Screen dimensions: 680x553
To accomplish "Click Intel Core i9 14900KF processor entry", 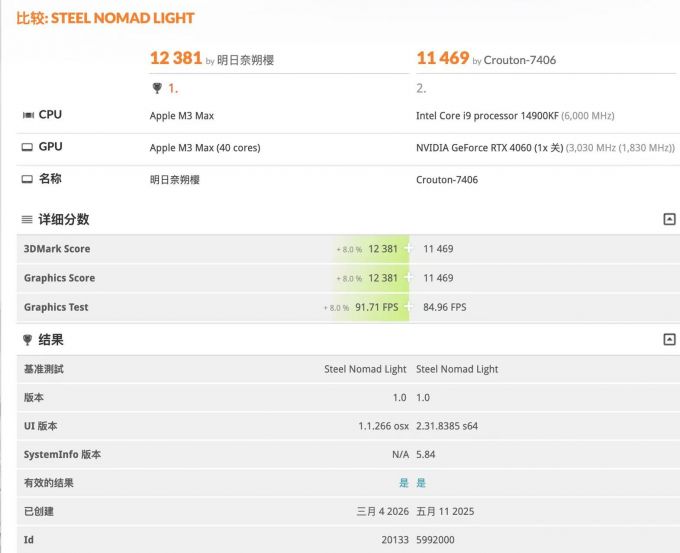I will point(487,116).
